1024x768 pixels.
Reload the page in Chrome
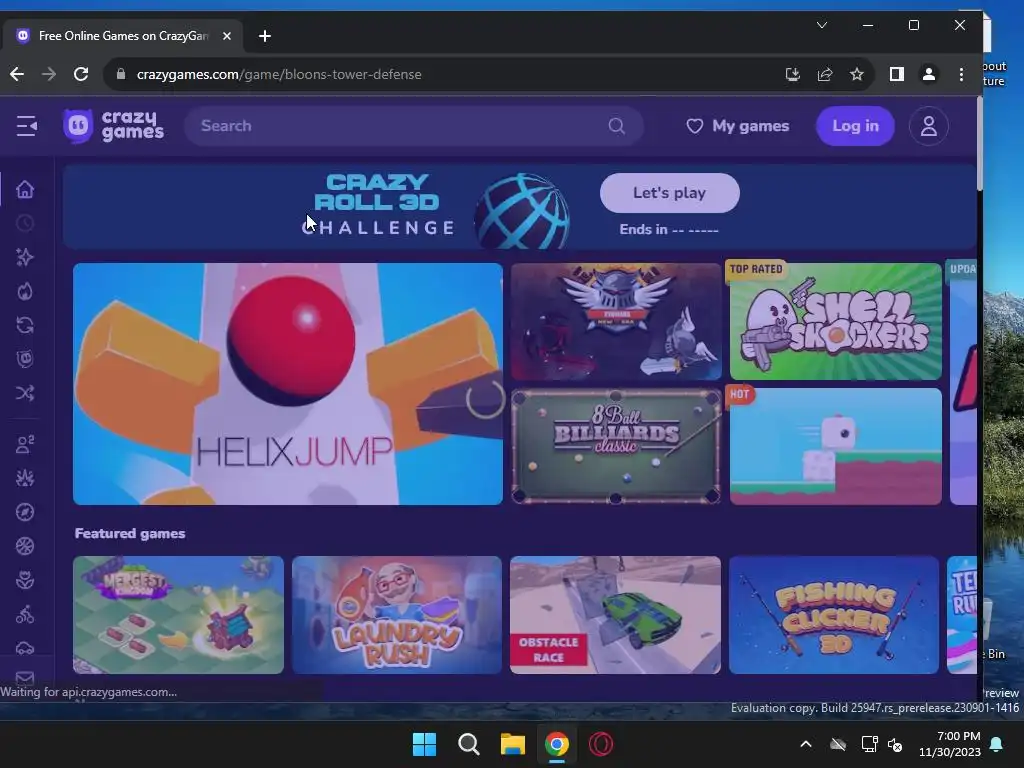point(81,74)
